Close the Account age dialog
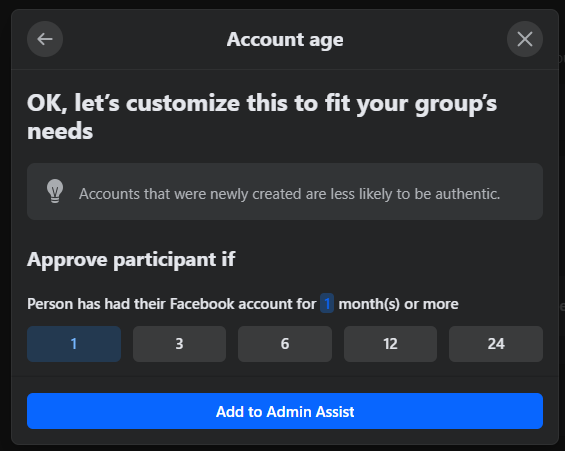Viewport: 565px width, 451px height. coord(525,39)
